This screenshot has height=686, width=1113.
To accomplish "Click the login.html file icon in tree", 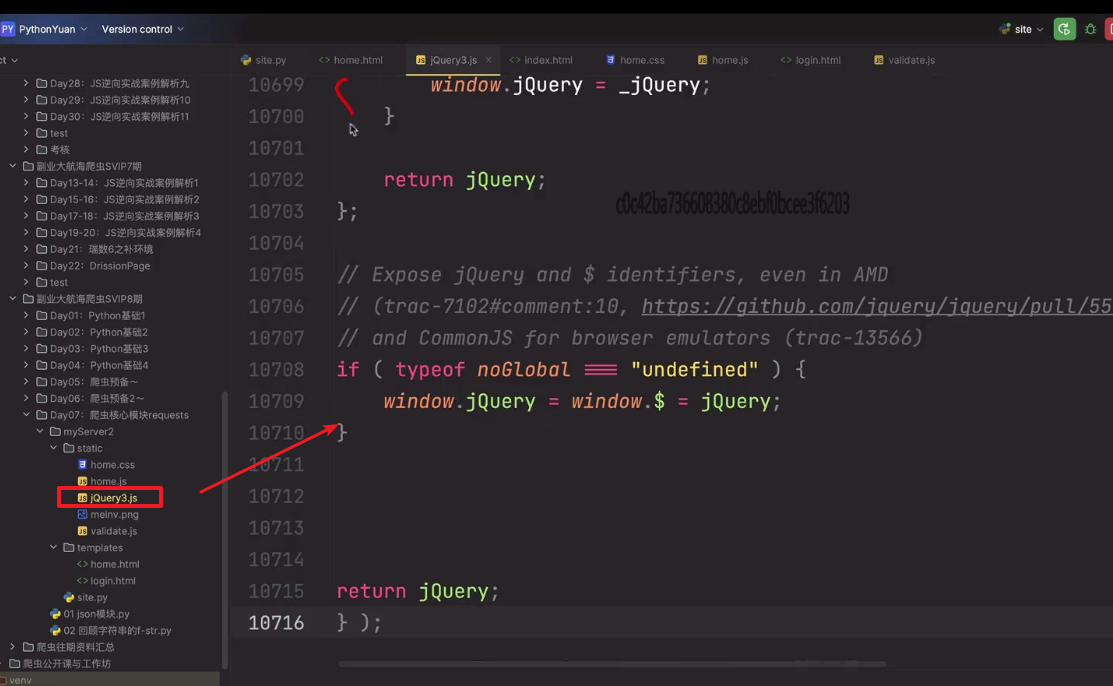I will 82,581.
